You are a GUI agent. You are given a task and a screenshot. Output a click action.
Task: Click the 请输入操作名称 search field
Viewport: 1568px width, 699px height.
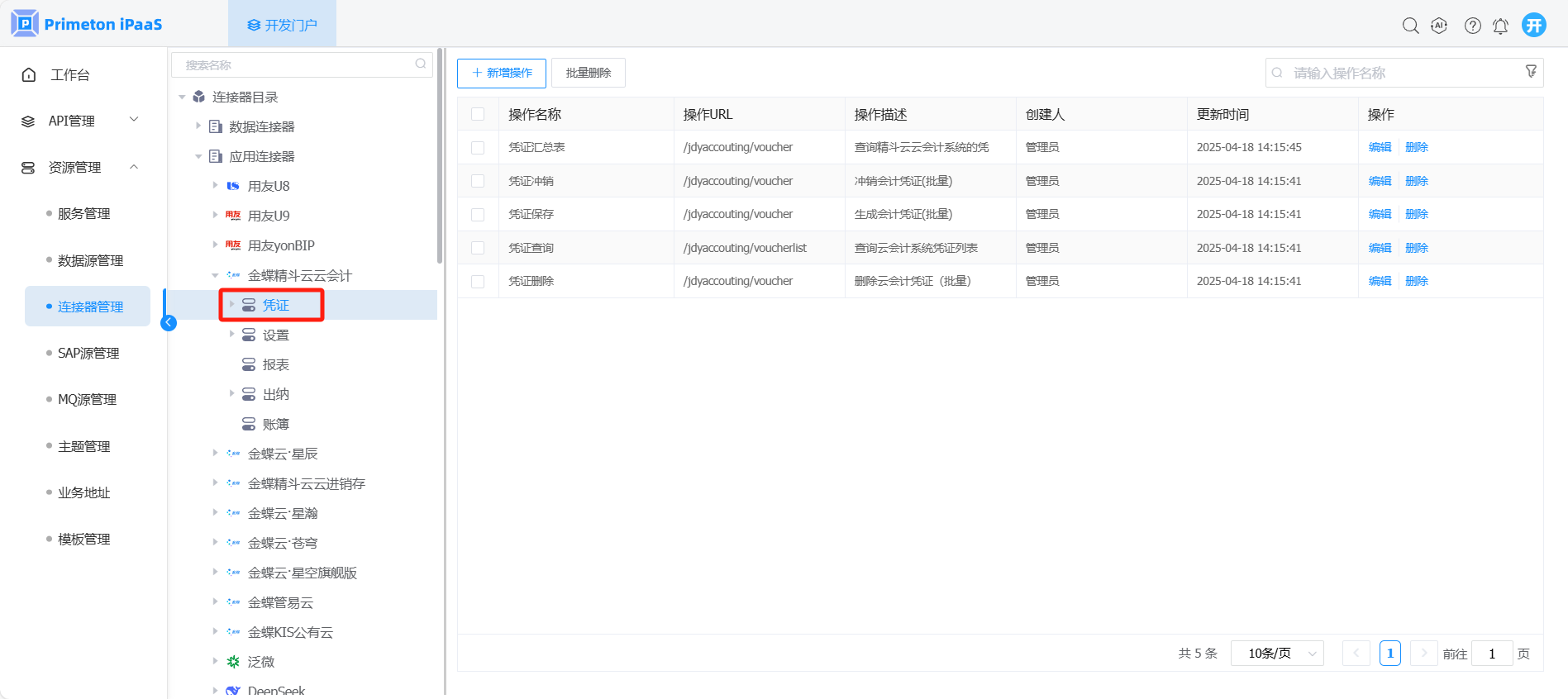(x=1397, y=73)
